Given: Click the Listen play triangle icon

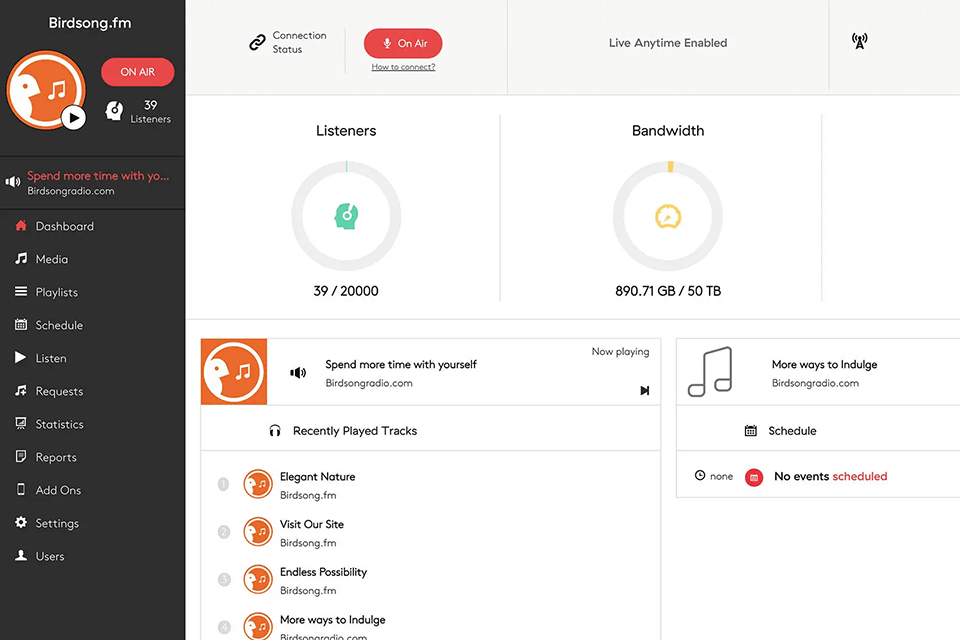Looking at the screenshot, I should [x=21, y=357].
